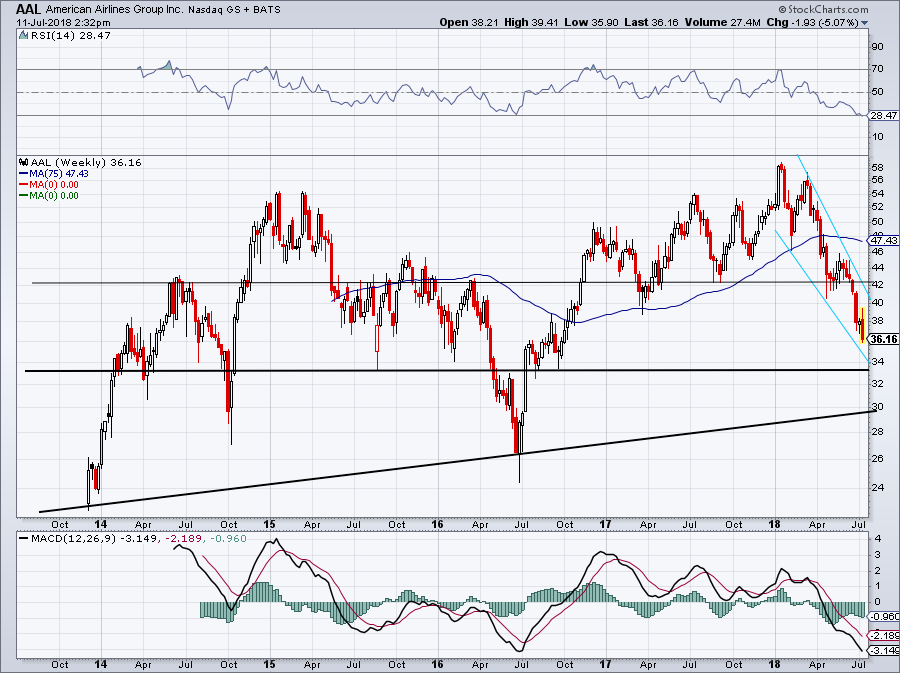Click the Chg -1.93 (-5.07%) value
This screenshot has height=673, width=900.
click(812, 22)
